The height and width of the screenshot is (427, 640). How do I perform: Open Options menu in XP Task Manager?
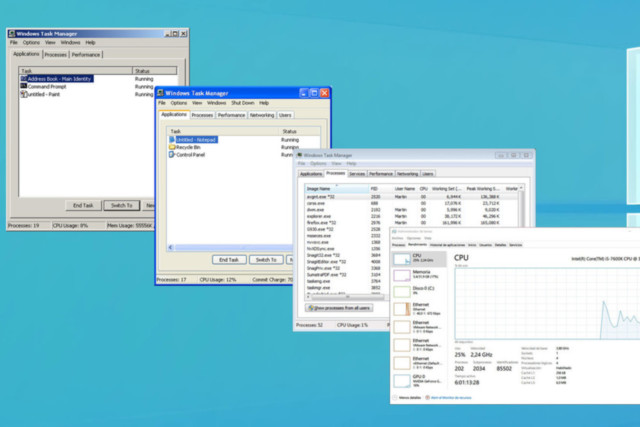[178, 103]
